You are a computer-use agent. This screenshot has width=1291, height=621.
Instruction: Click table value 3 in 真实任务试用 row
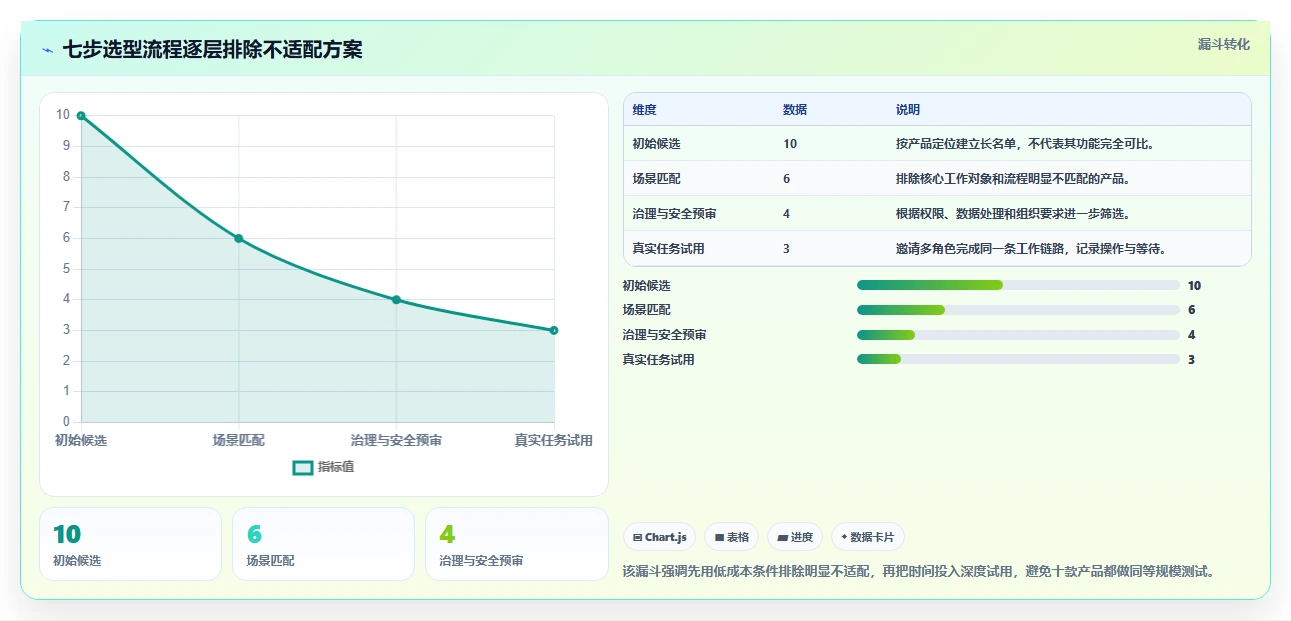(x=787, y=249)
